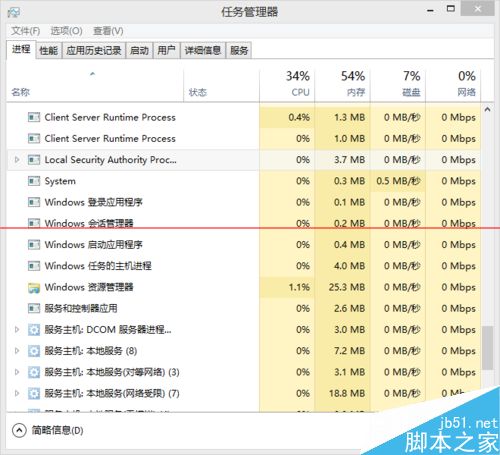
Task: Click icon beside Windows 任务的主机进程
Action: pos(34,266)
